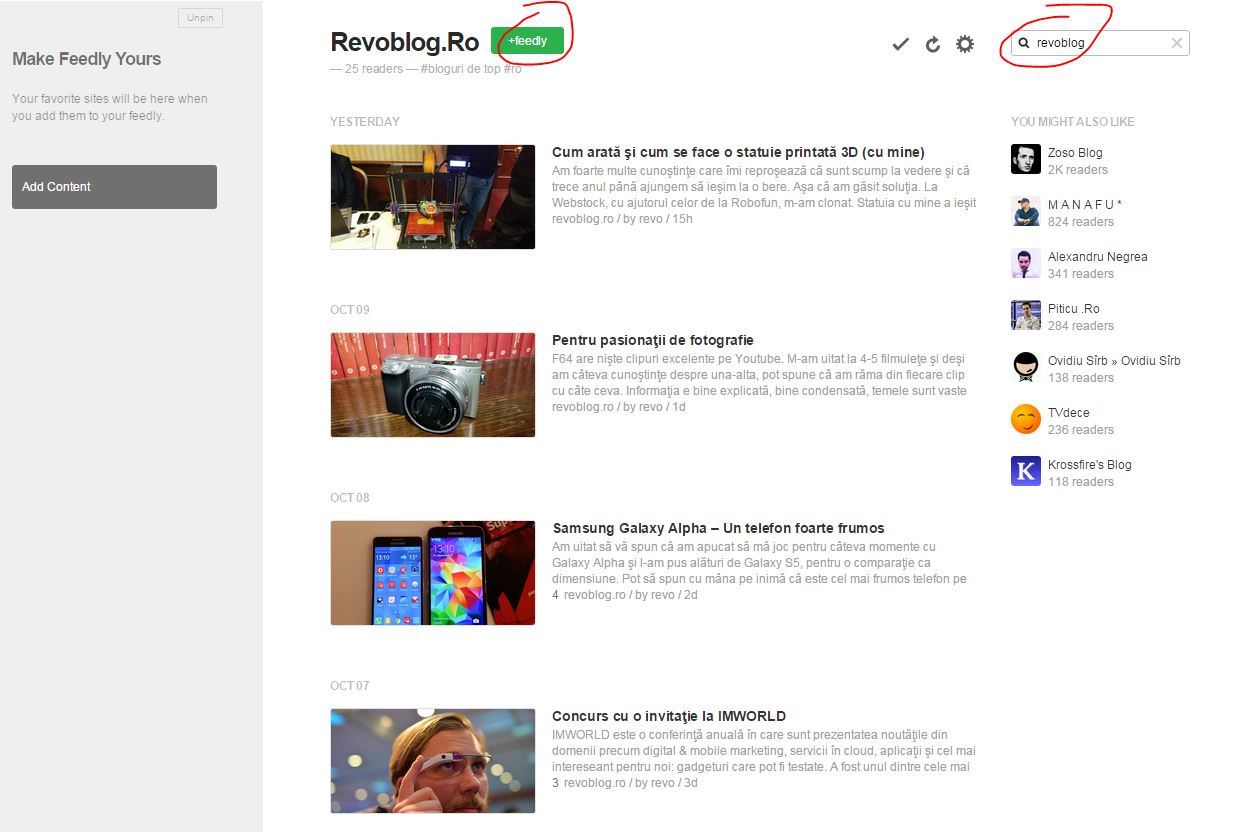The height and width of the screenshot is (832, 1255).
Task: Mark all as read checkmark icon
Action: click(900, 44)
